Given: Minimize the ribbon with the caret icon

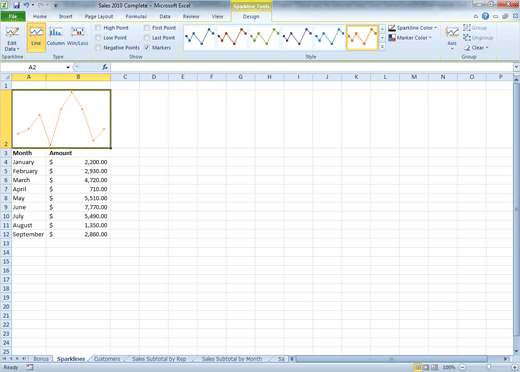Looking at the screenshot, I should pos(476,16).
